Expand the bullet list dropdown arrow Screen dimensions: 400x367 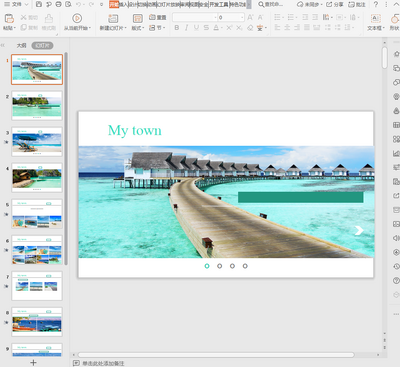point(283,17)
